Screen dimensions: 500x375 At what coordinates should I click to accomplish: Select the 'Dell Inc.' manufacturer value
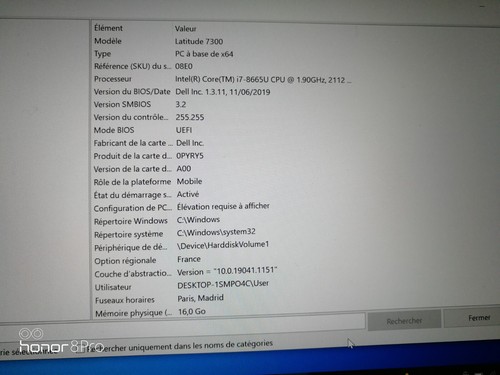coord(190,143)
